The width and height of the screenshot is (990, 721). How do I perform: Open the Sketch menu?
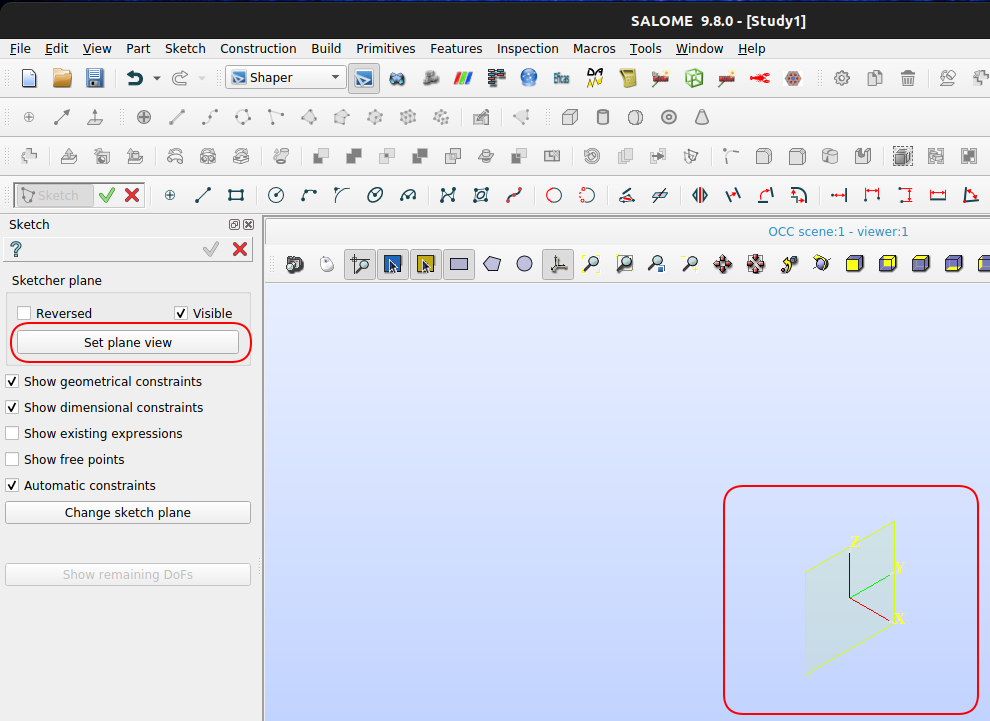click(185, 49)
